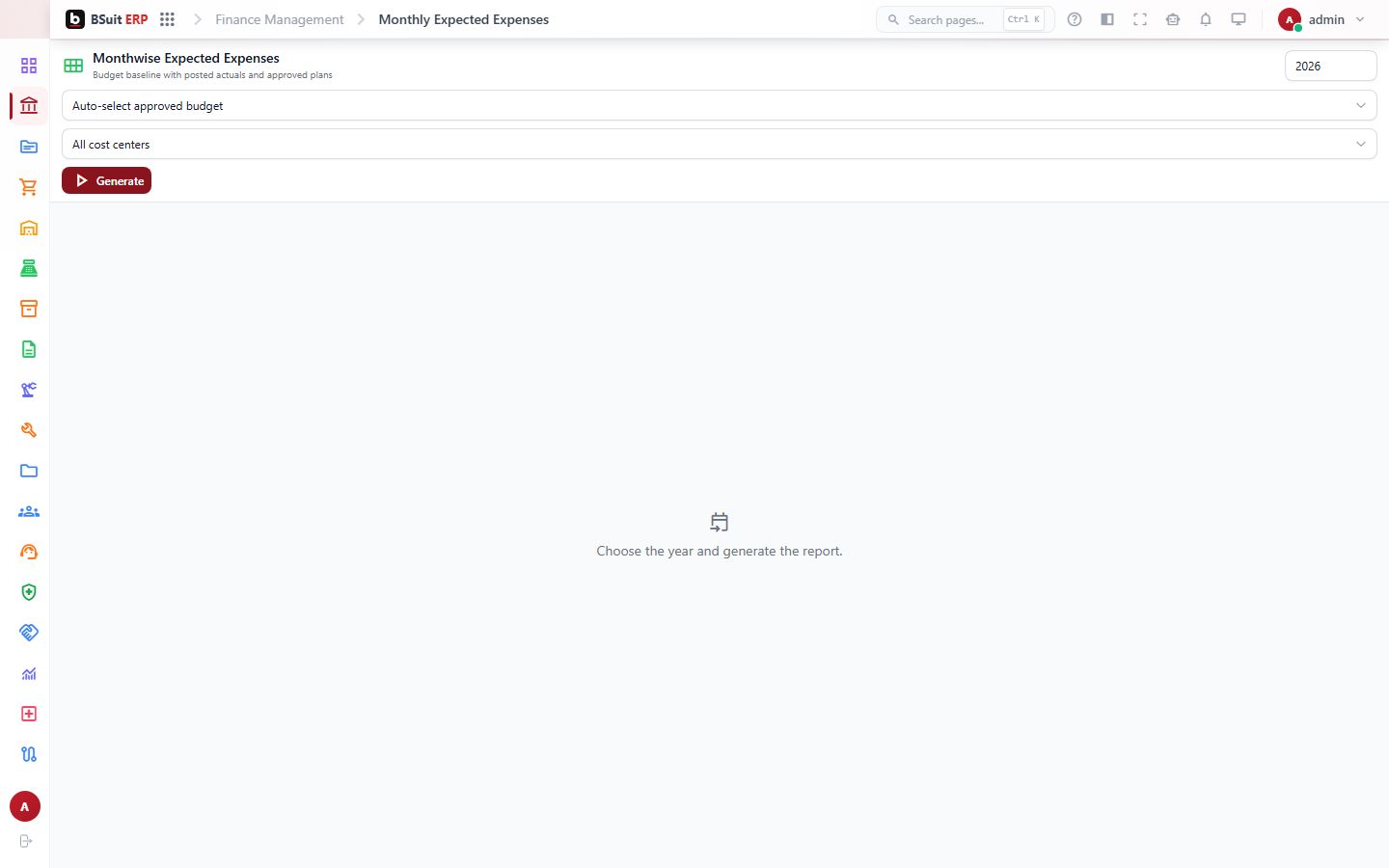The width and height of the screenshot is (1389, 868).
Task: Click the logout icon at sidebar bottom
Action: pyautogui.click(x=26, y=841)
